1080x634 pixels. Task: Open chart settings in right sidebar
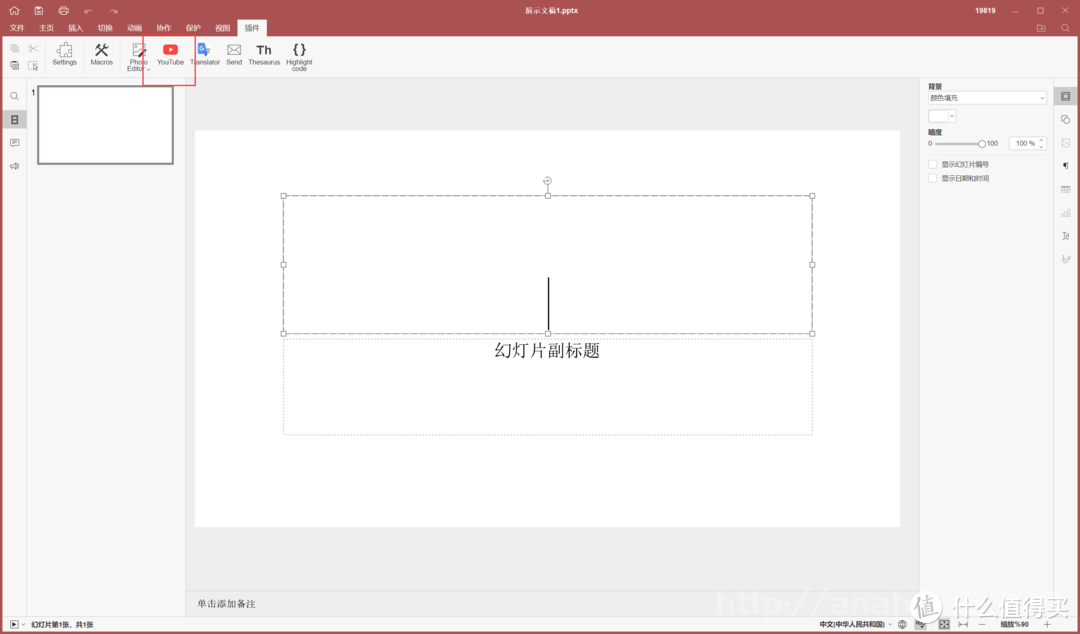coord(1066,213)
